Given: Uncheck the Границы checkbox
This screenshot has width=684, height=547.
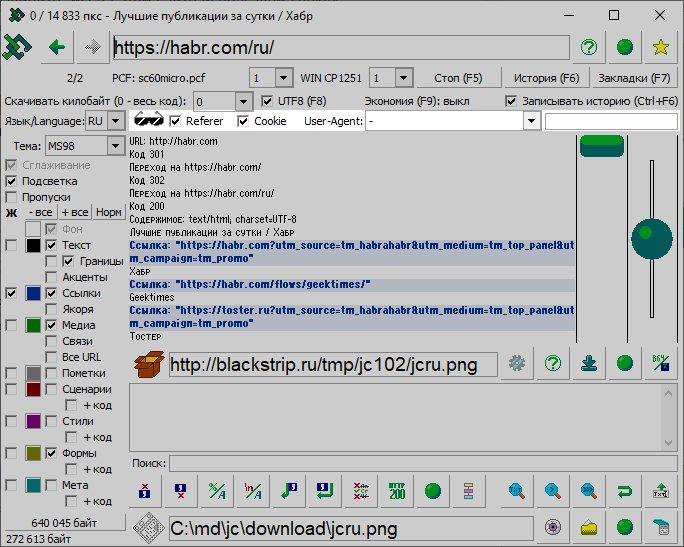Looking at the screenshot, I should tap(68, 261).
